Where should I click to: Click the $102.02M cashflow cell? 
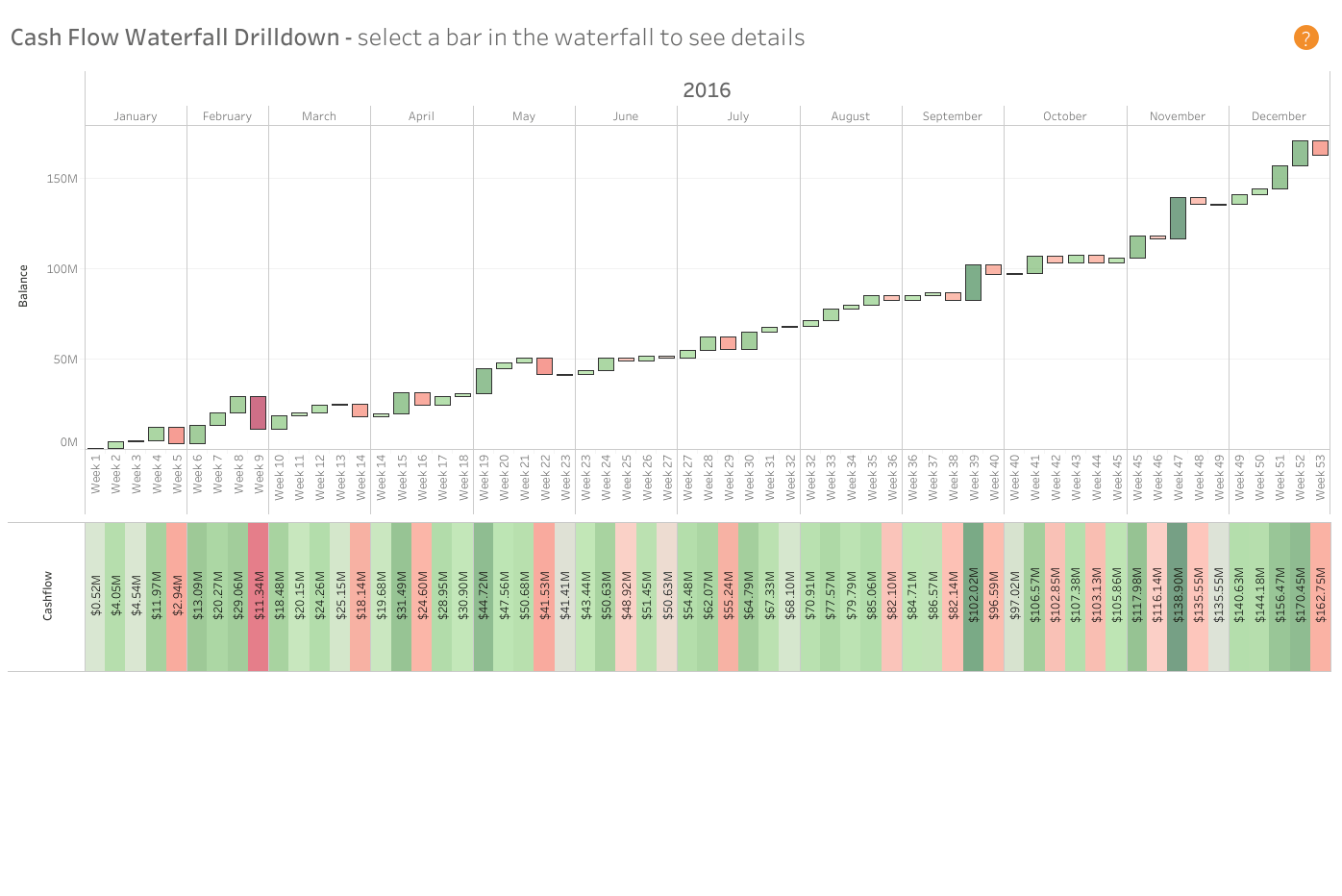[x=973, y=597]
